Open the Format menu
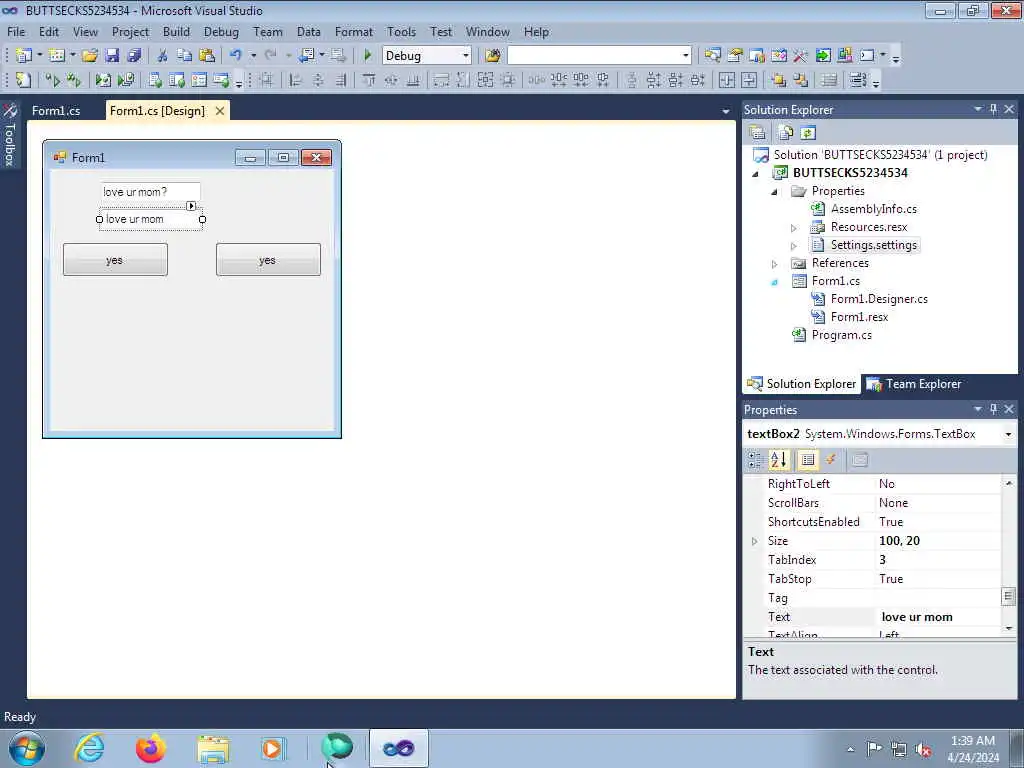This screenshot has height=768, width=1024. (x=353, y=31)
